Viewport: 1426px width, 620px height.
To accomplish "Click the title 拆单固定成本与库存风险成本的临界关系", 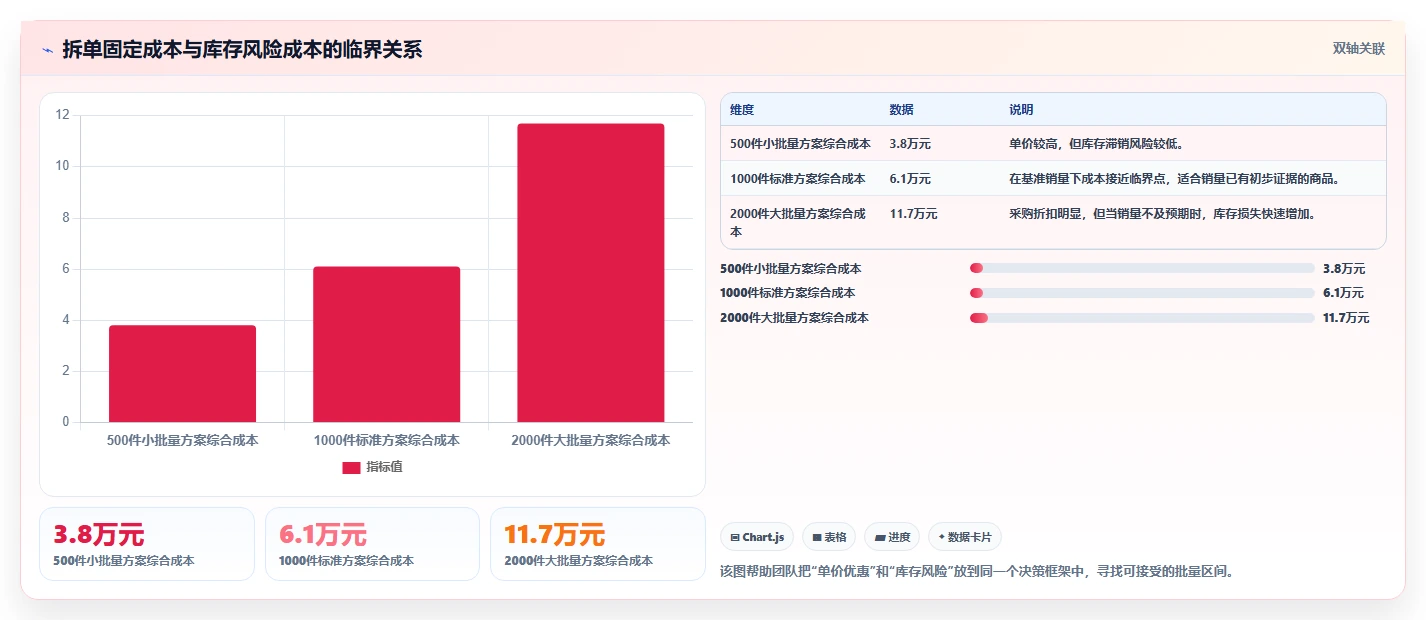I will click(x=242, y=49).
